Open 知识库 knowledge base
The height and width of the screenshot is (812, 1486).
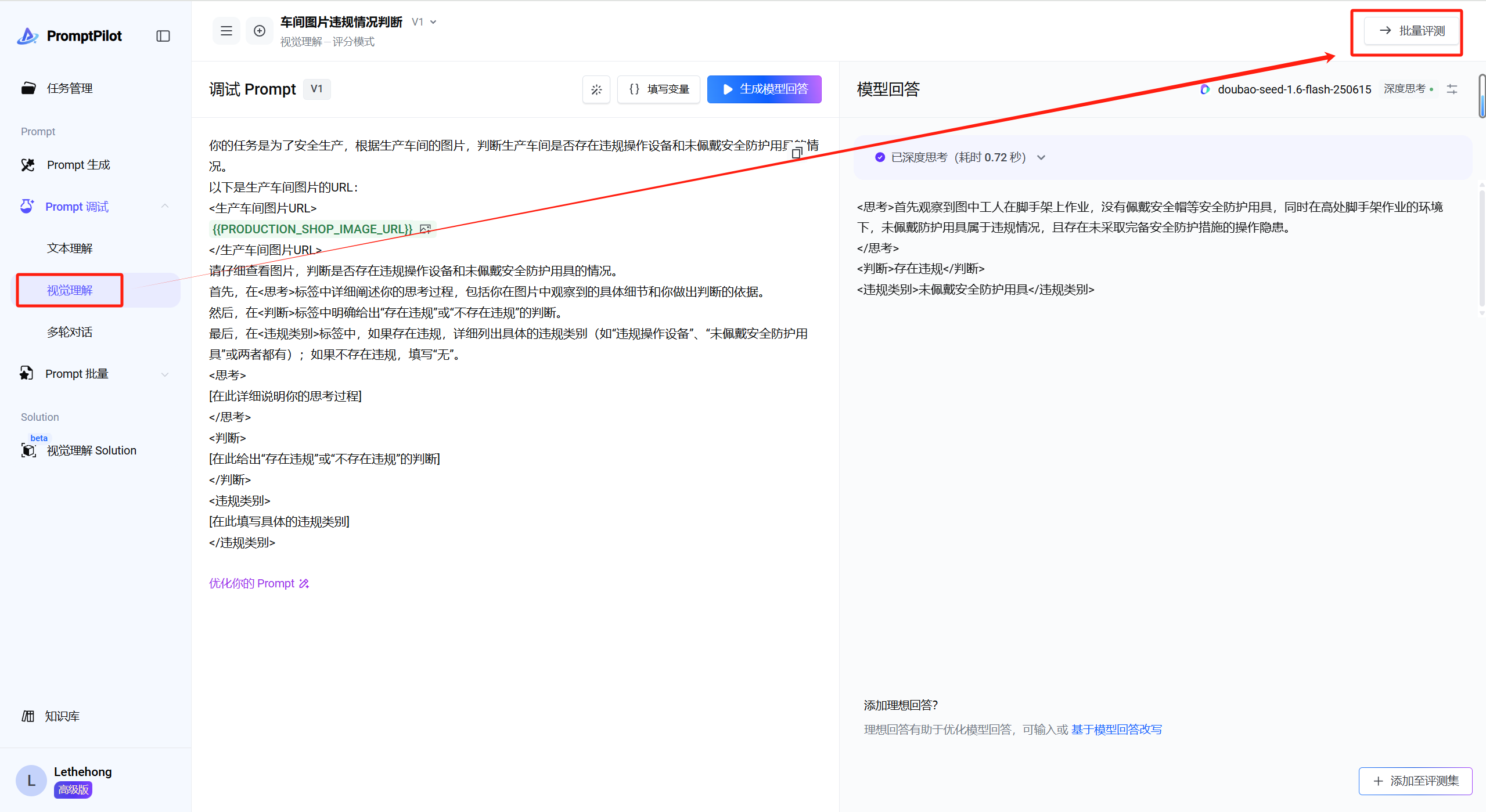(62, 716)
